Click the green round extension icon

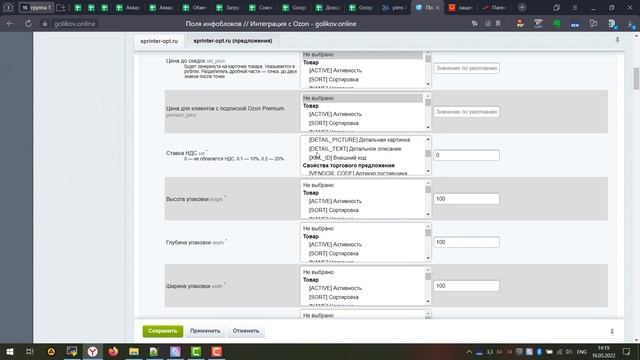pos(557,24)
